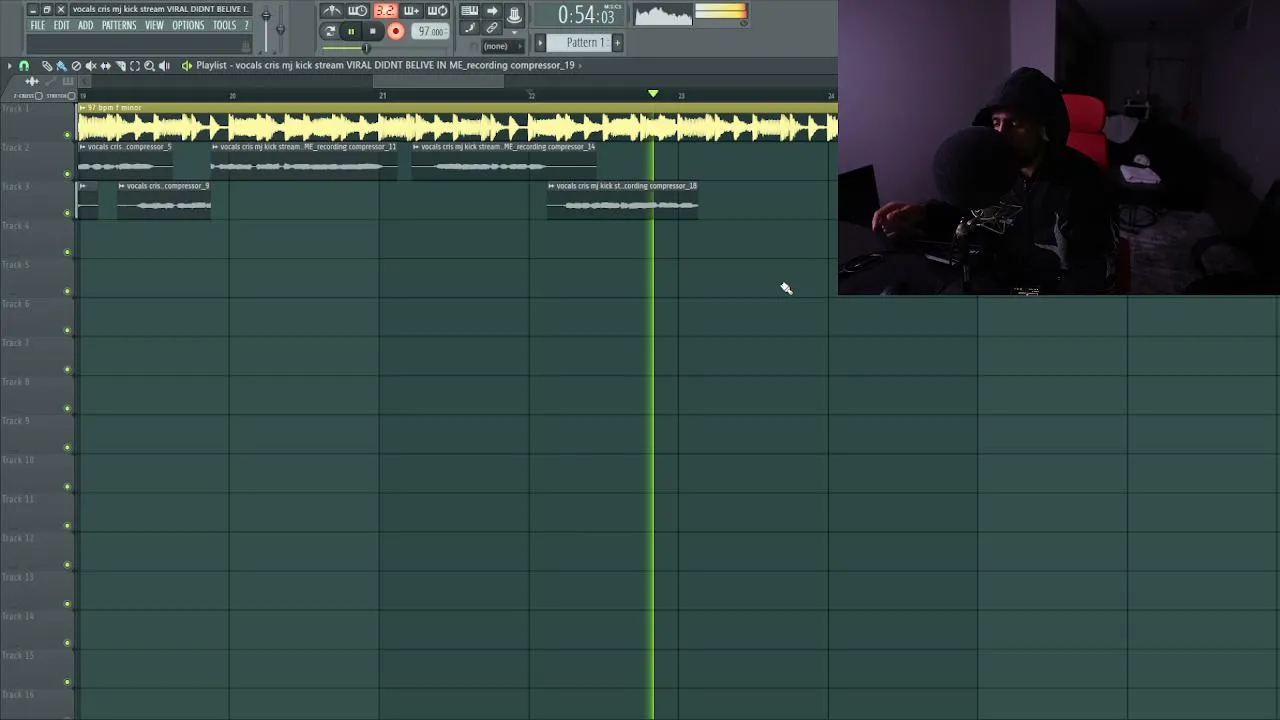
Task: Open the FILE menu
Action: point(37,25)
